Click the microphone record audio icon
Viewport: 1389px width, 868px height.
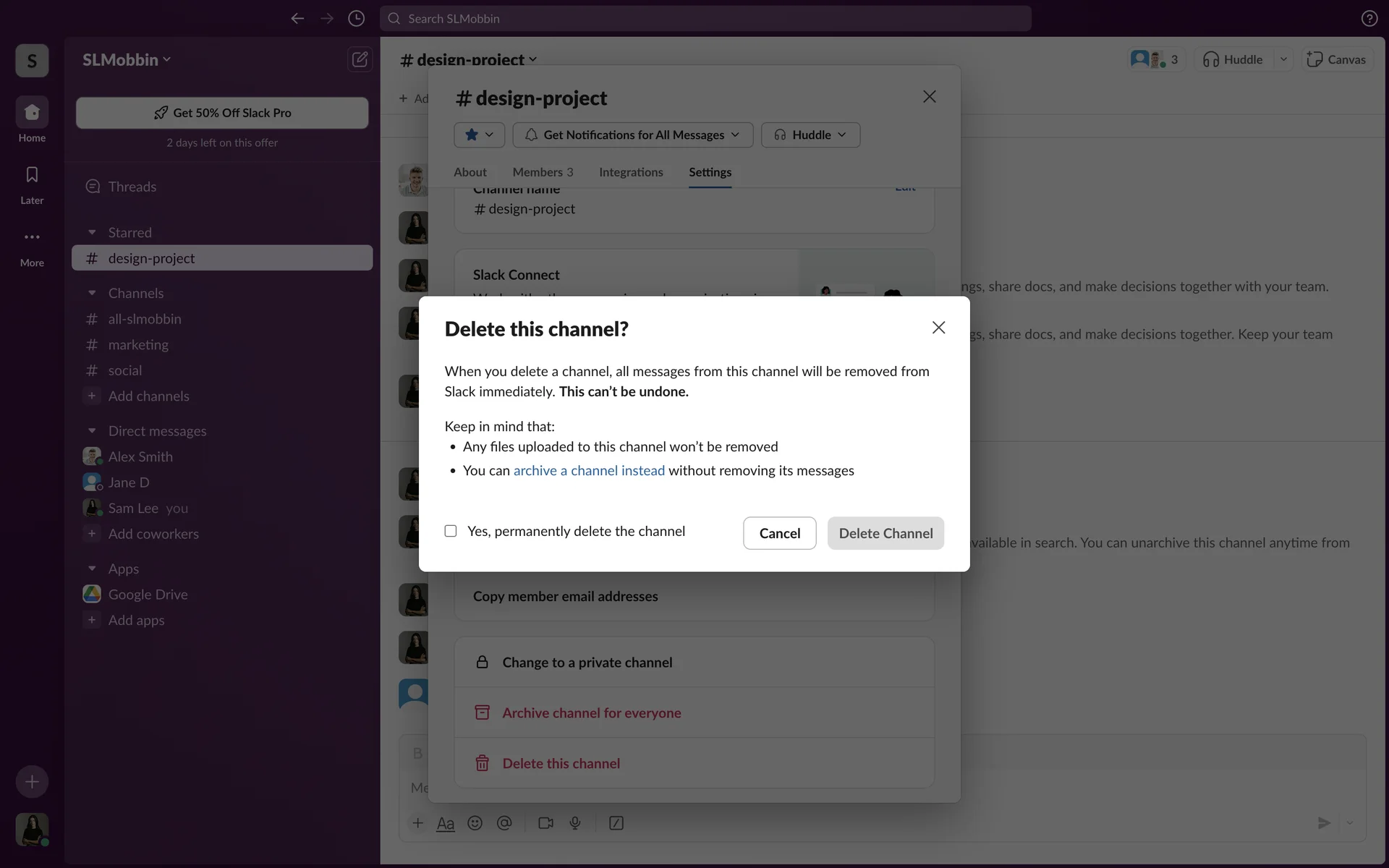(575, 823)
